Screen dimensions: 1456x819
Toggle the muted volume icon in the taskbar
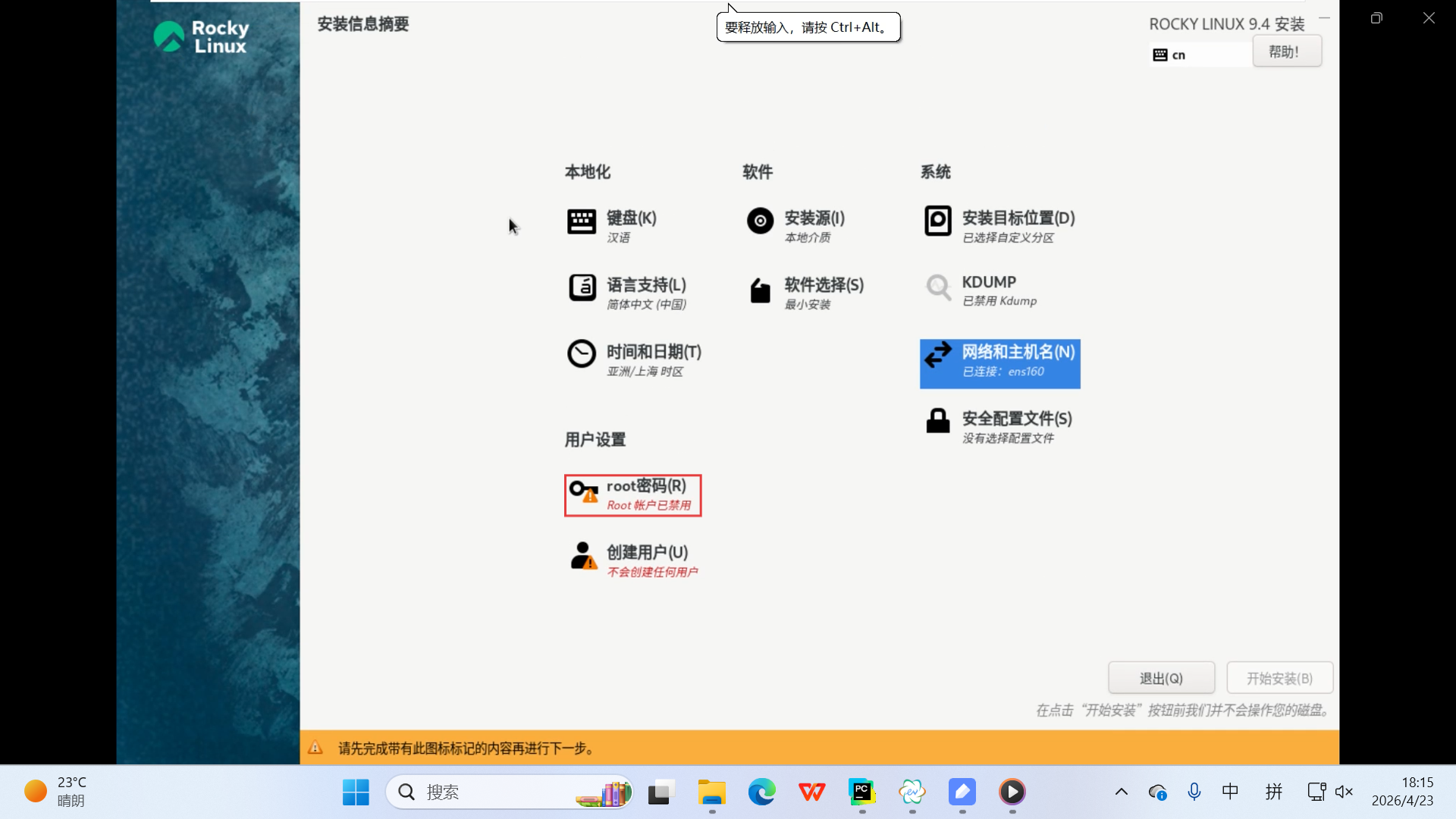pyautogui.click(x=1344, y=792)
